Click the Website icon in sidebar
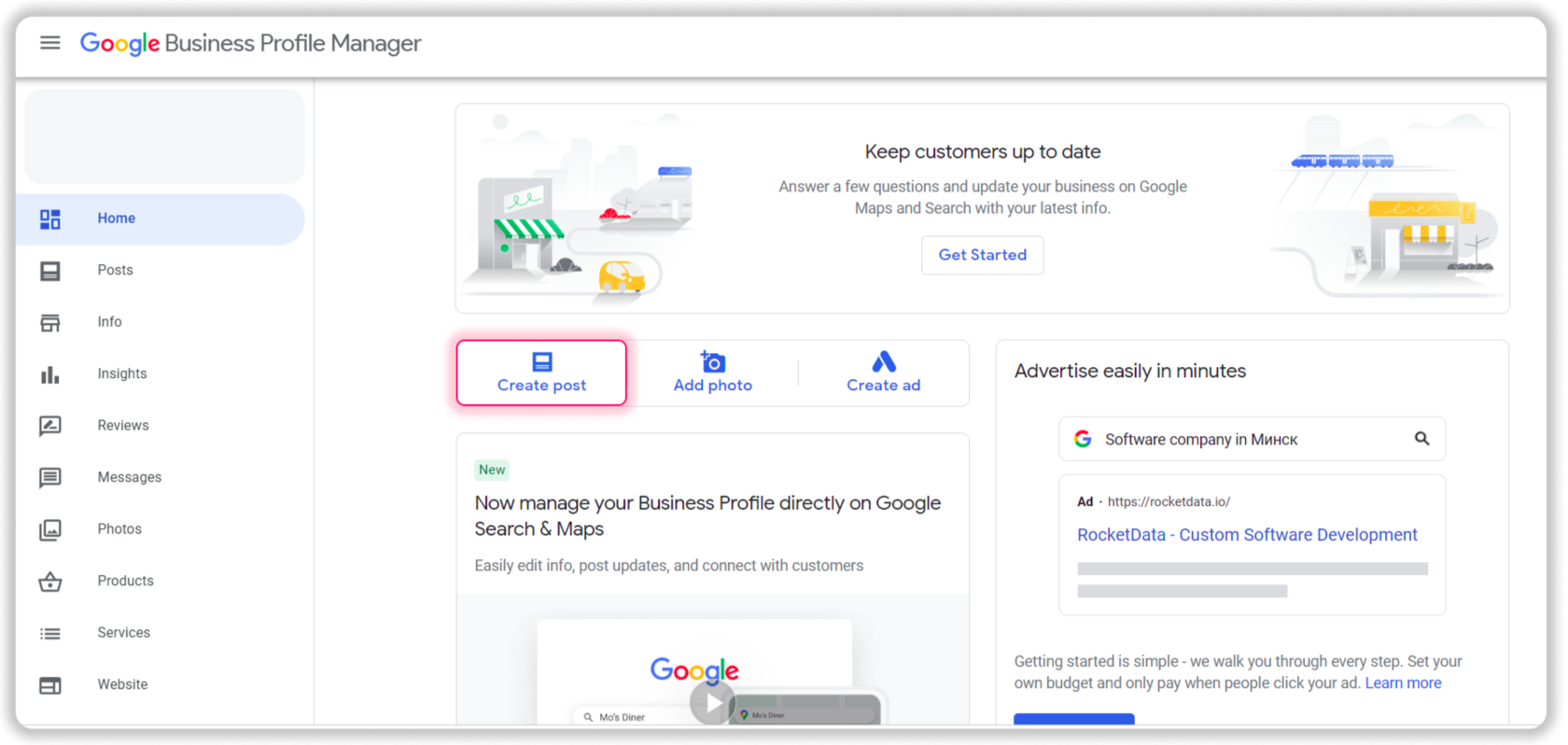This screenshot has height=745, width=1568. coord(50,685)
